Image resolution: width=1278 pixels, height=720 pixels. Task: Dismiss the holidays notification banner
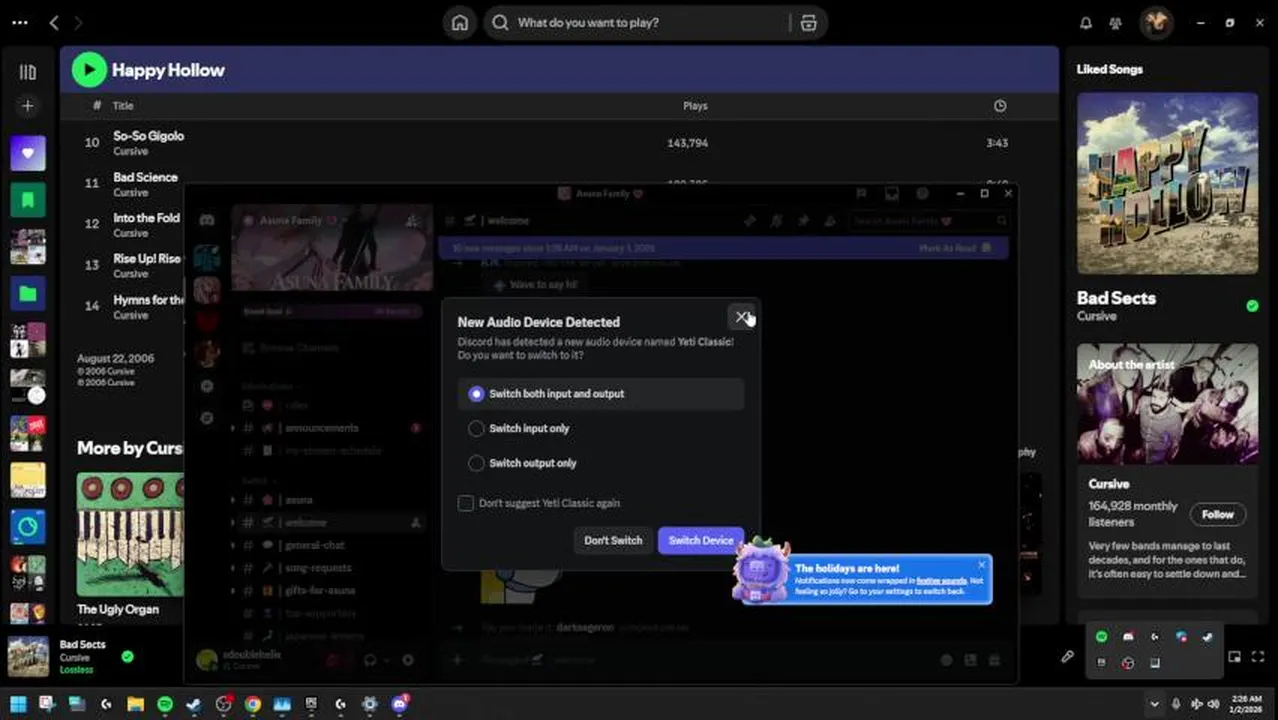(x=981, y=565)
